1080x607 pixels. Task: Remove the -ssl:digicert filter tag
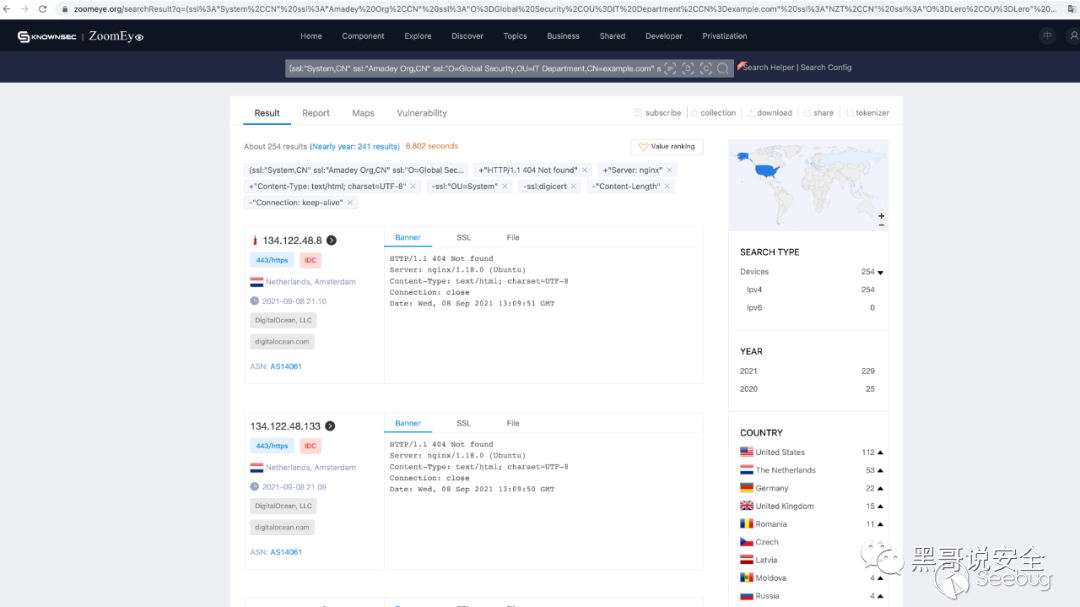574,186
